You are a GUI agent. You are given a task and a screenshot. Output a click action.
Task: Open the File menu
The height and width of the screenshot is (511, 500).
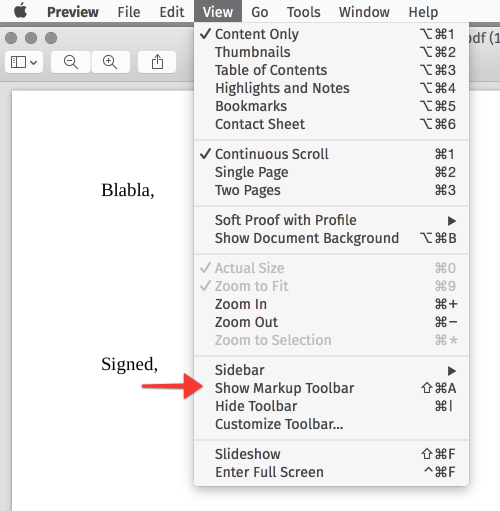[129, 12]
